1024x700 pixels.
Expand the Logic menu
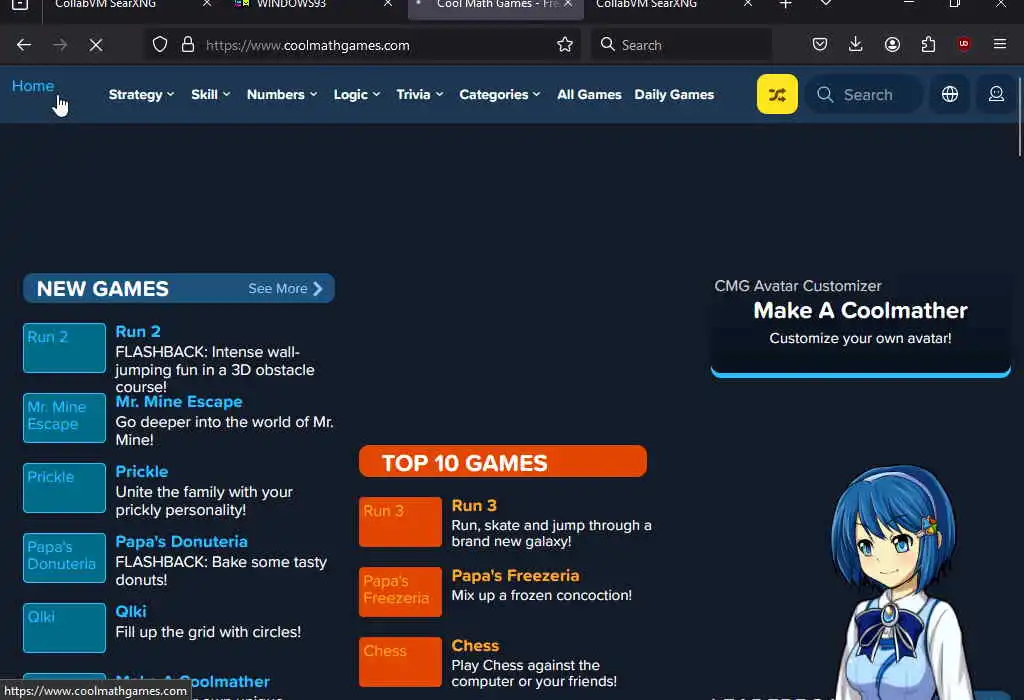point(357,95)
